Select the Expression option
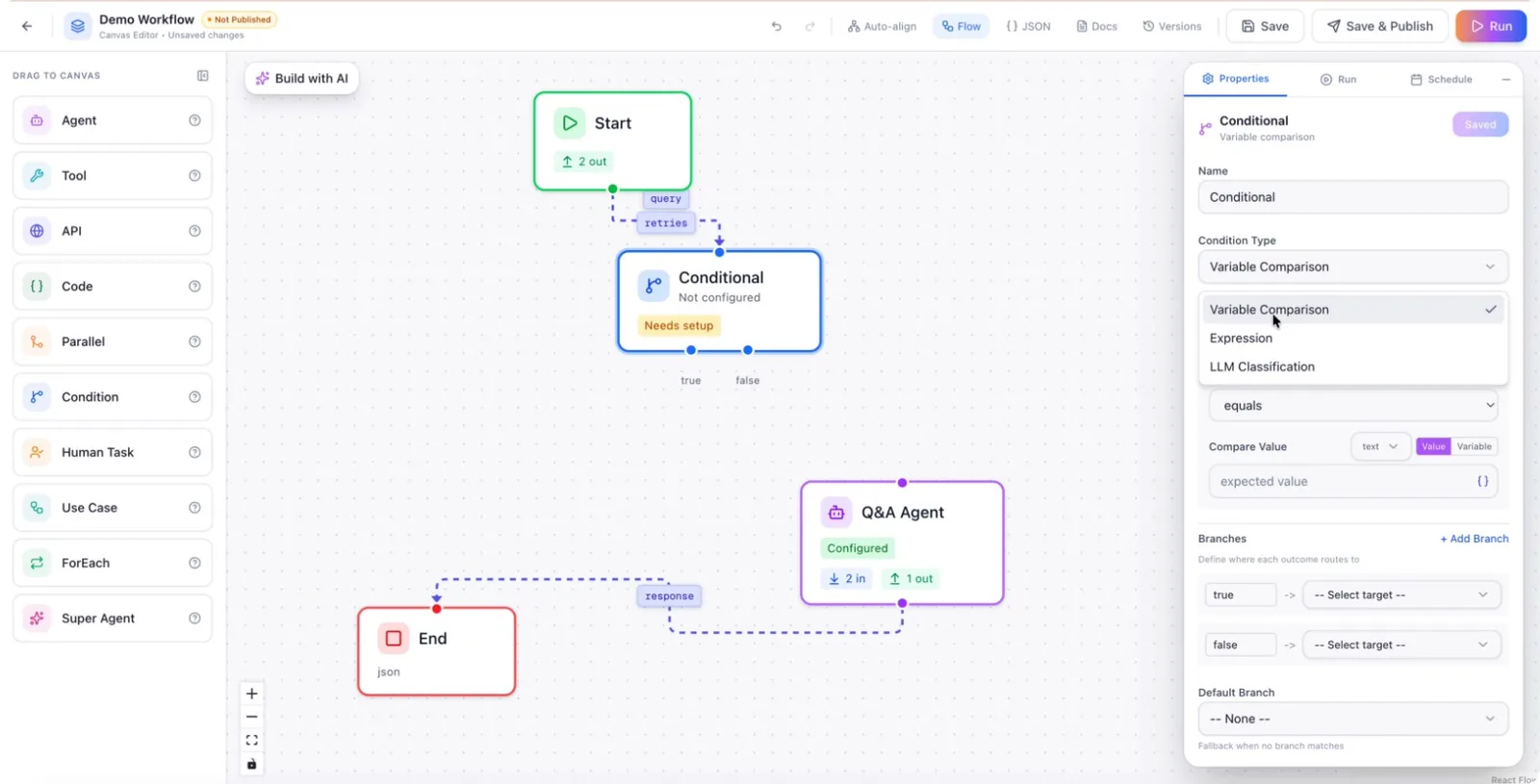Image resolution: width=1540 pixels, height=784 pixels. [x=1351, y=339]
